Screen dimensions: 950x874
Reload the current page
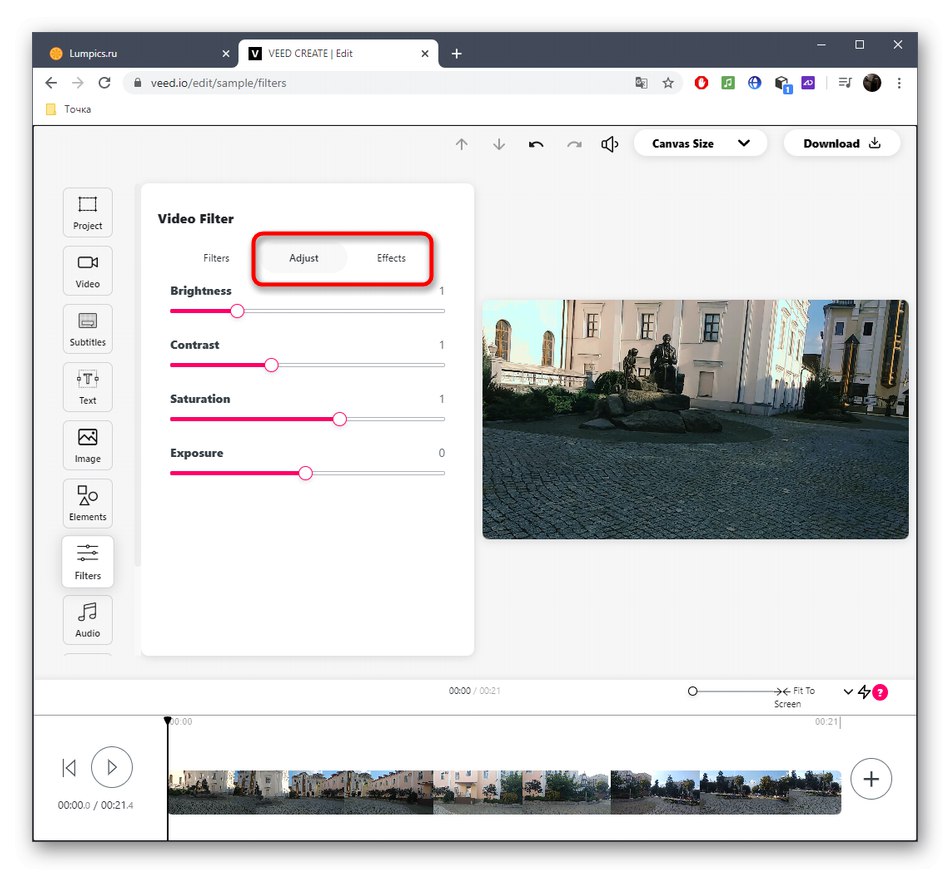click(x=104, y=82)
